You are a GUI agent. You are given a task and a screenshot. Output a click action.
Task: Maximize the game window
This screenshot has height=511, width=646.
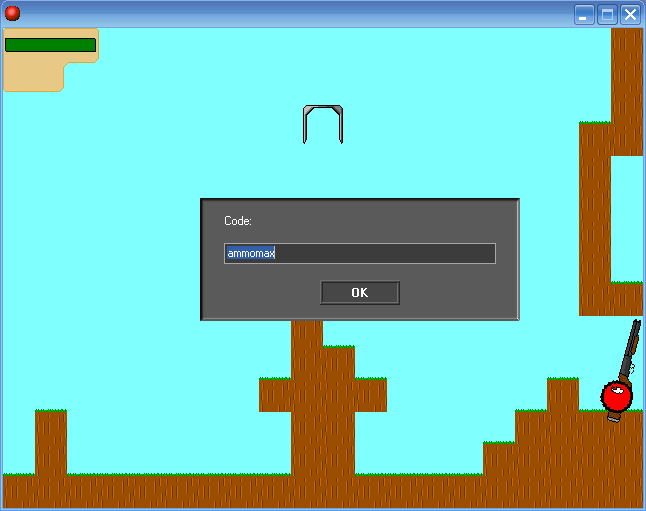pos(607,15)
